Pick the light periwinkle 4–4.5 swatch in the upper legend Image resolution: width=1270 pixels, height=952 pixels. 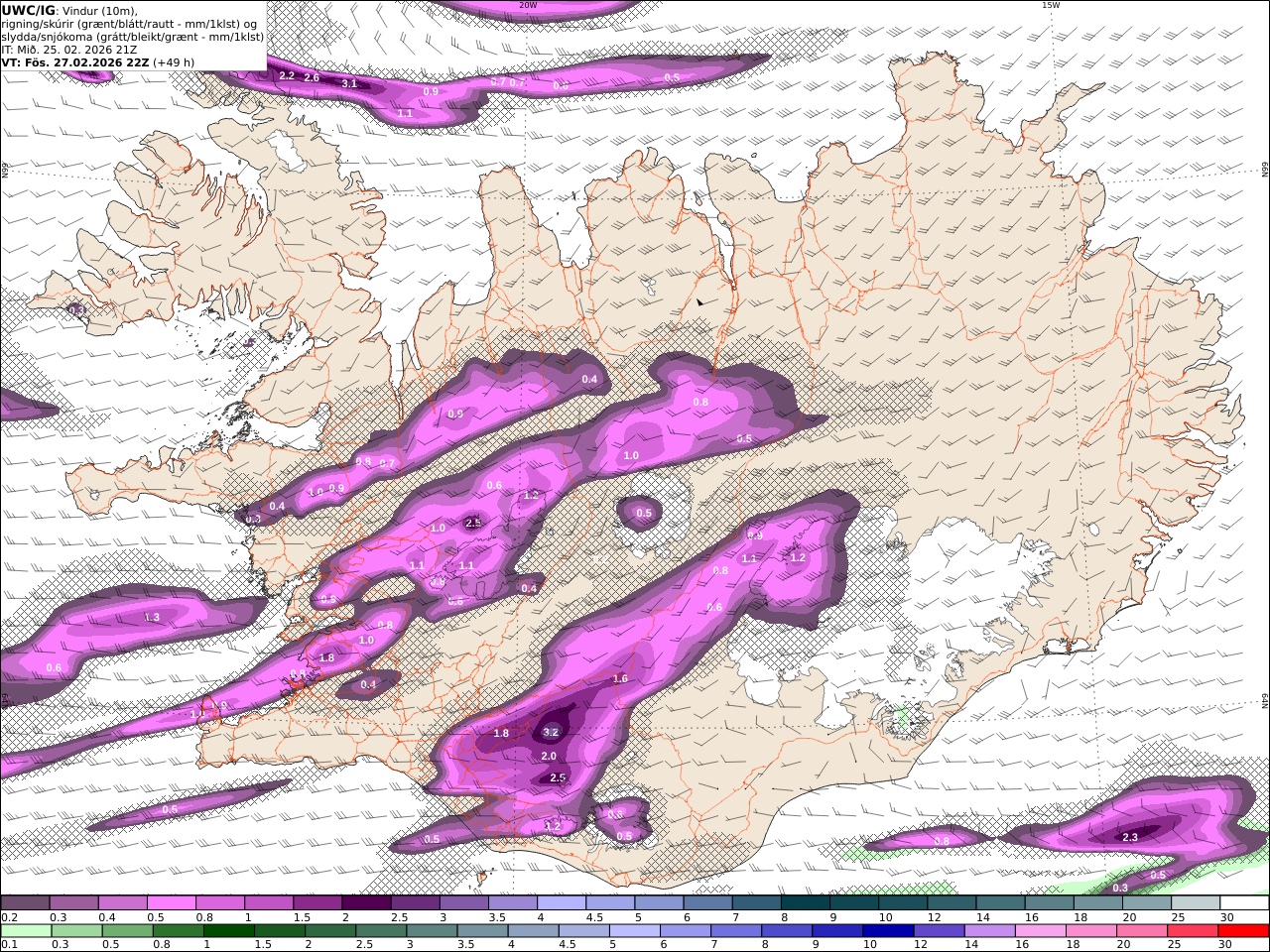click(561, 903)
